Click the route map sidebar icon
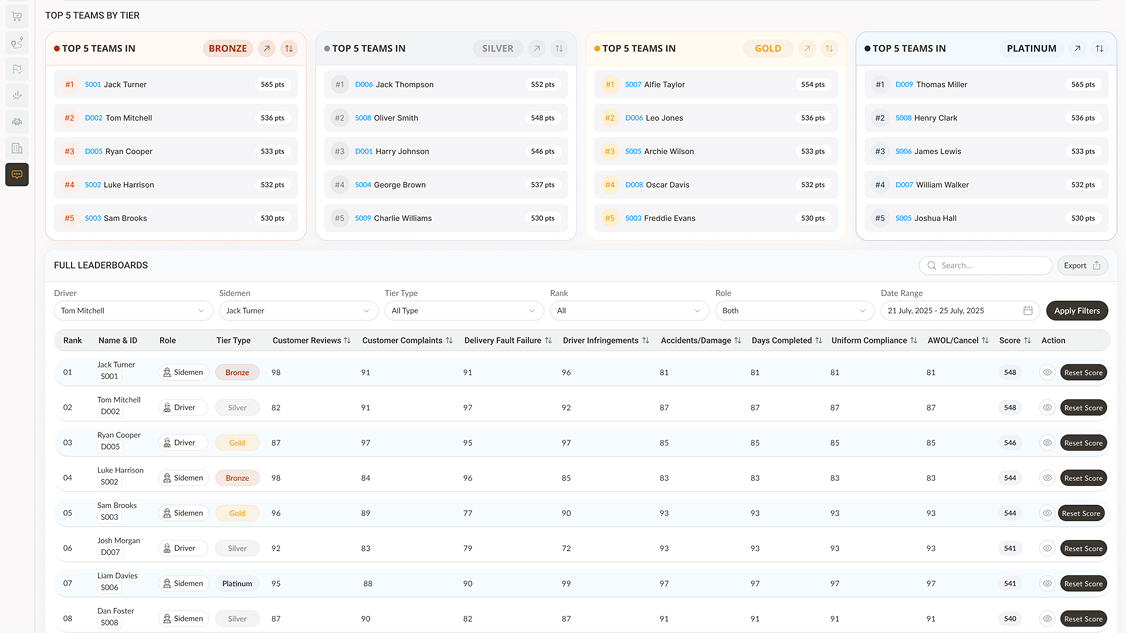Screen dimensions: 1126x633 (17, 43)
